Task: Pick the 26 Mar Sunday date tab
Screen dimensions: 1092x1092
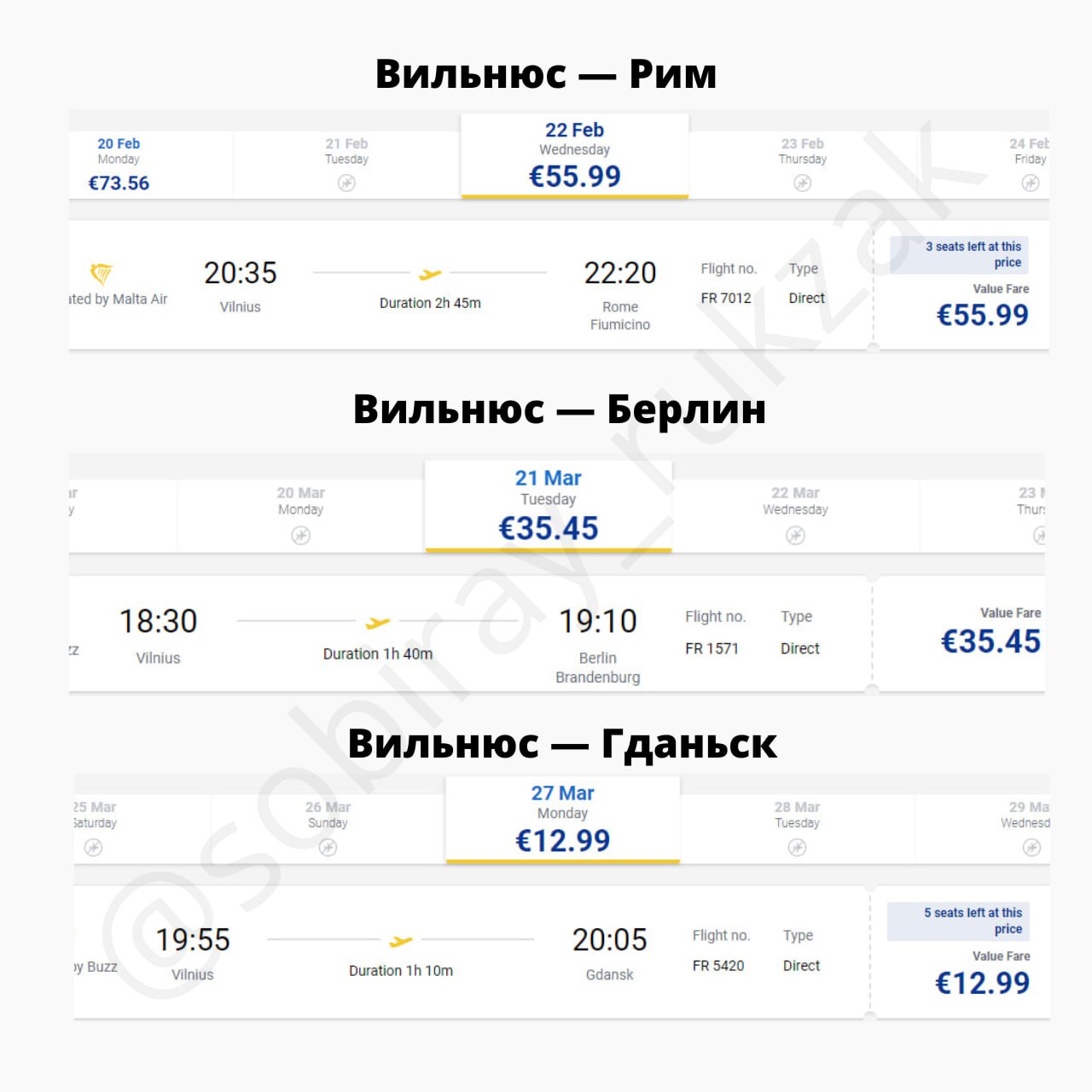Action: coord(328,825)
